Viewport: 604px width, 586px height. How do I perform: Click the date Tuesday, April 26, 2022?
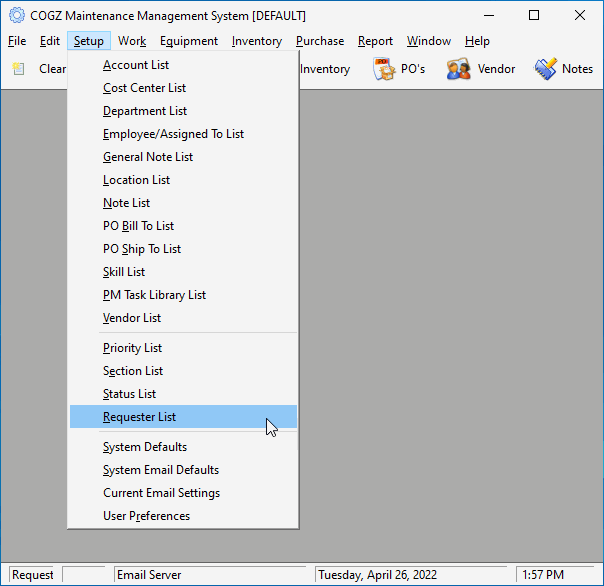(411, 575)
